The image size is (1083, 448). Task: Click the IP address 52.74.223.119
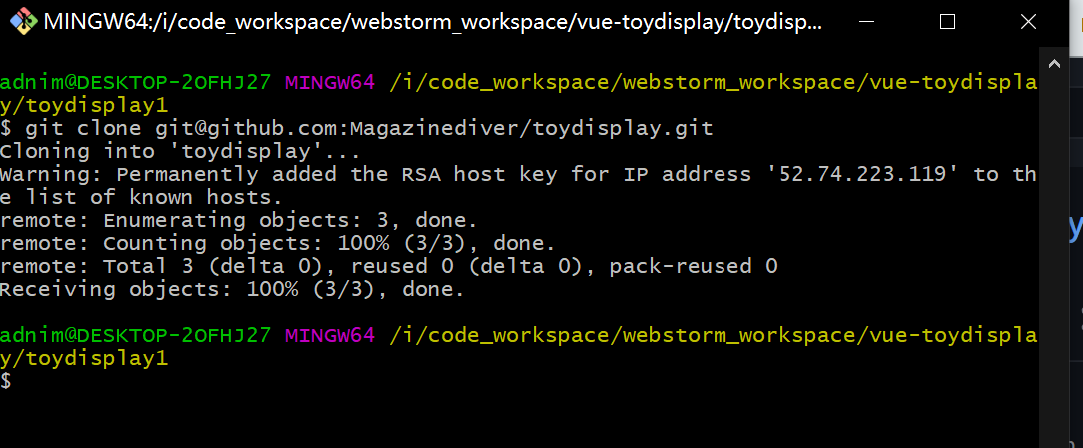pos(868,174)
